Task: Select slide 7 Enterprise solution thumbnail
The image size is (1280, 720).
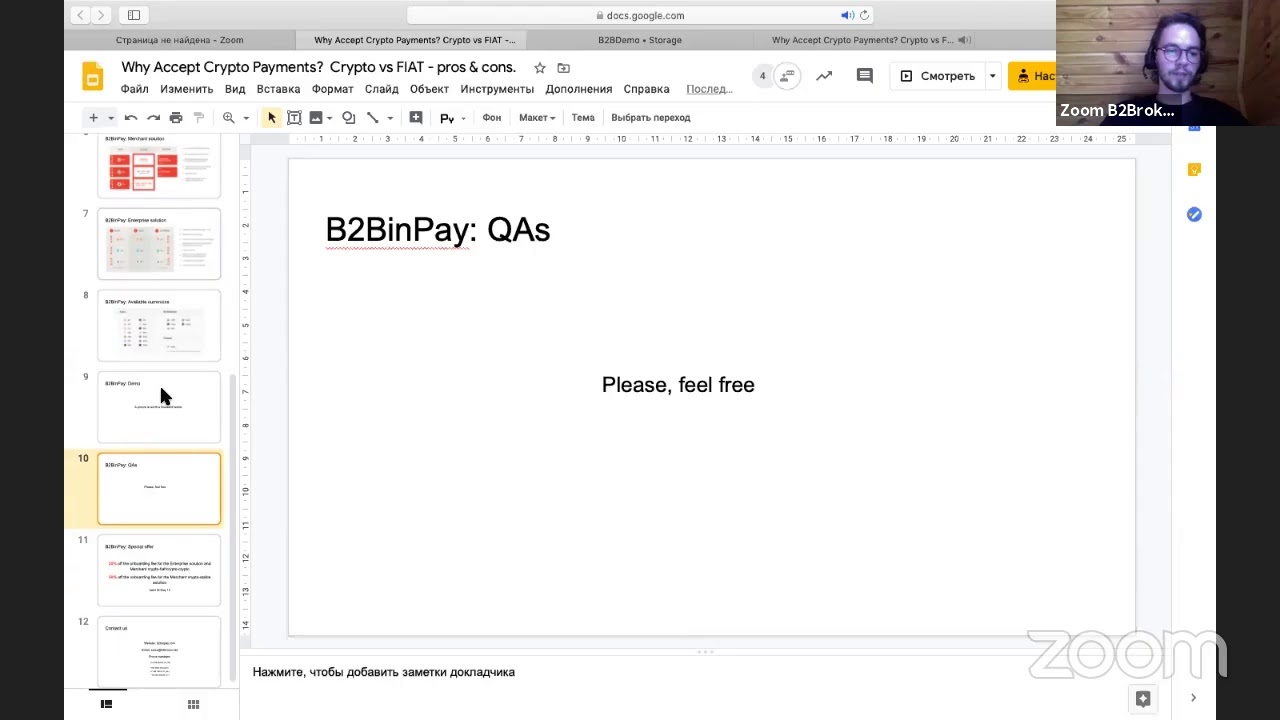Action: pyautogui.click(x=159, y=243)
